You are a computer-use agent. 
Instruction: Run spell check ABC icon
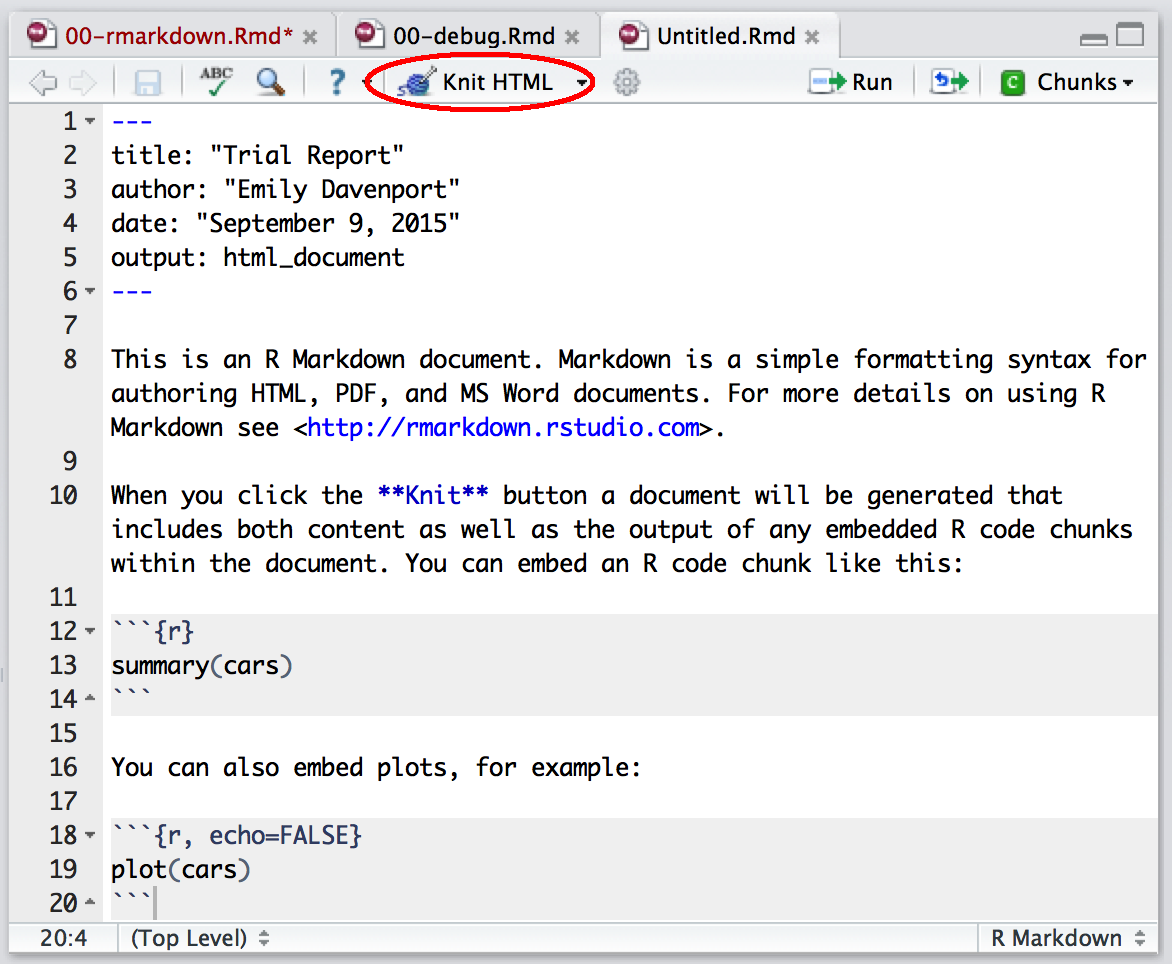[217, 81]
